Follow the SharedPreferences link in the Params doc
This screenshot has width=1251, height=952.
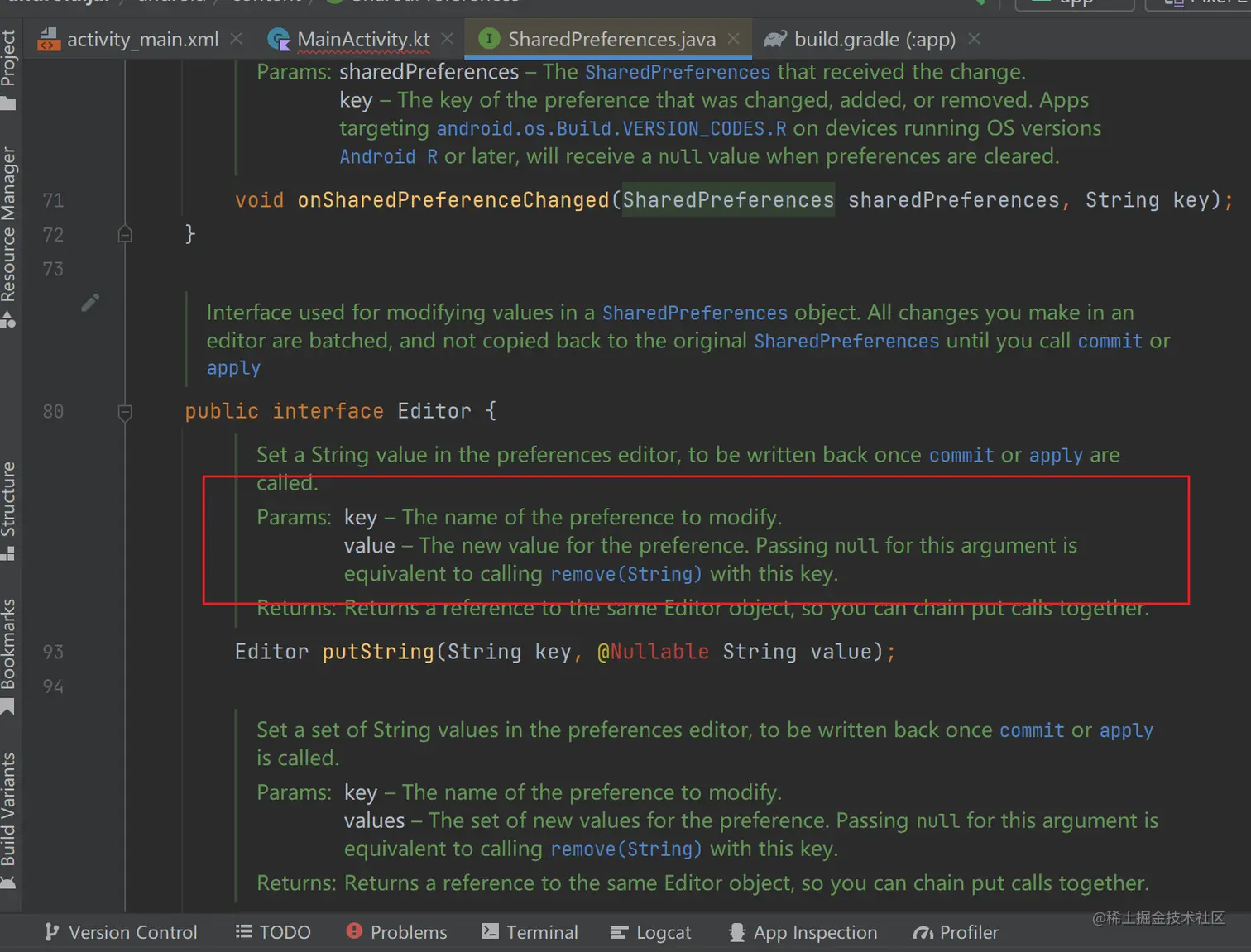coord(678,73)
